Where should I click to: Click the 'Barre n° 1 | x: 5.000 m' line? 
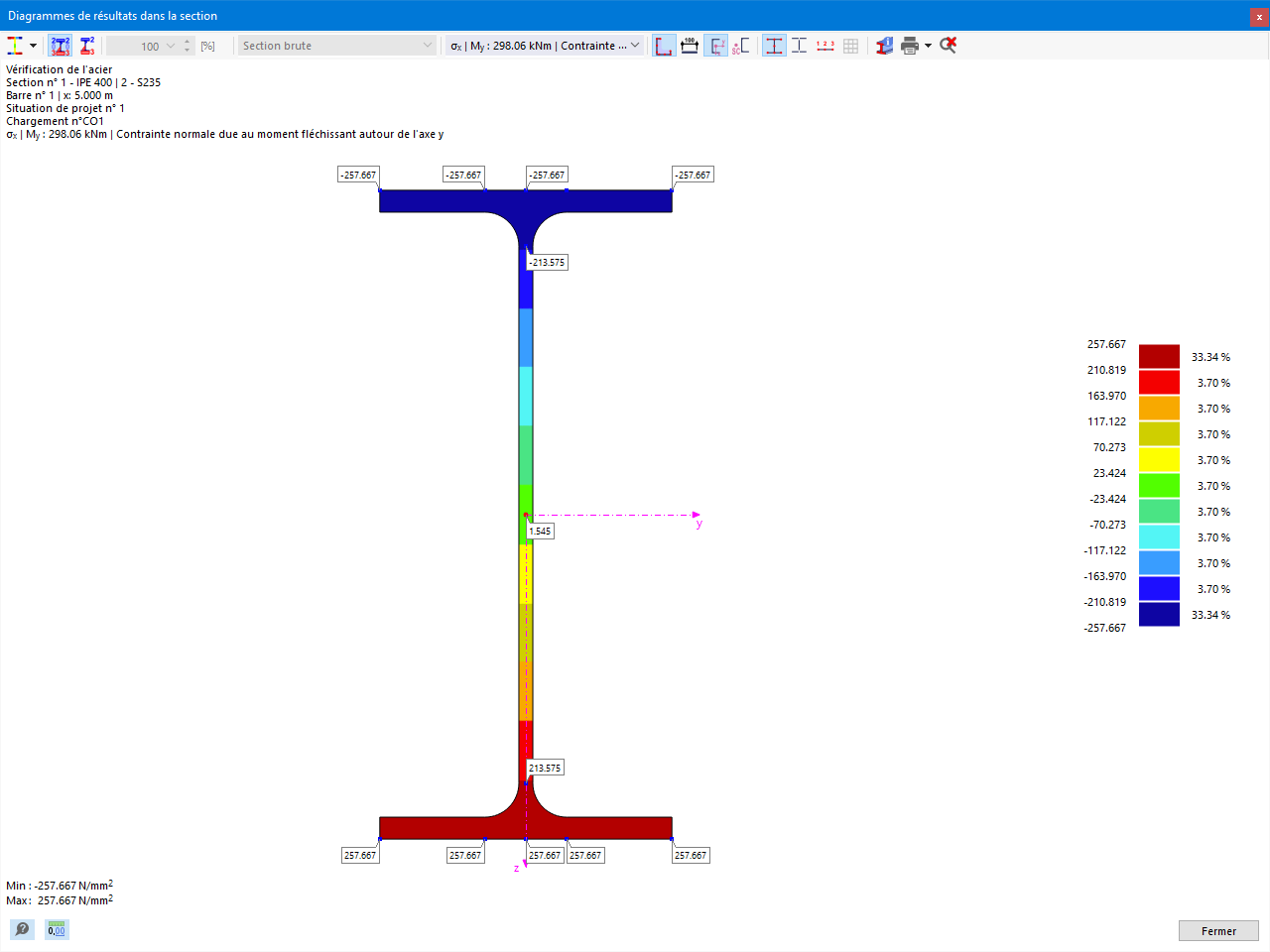60,95
